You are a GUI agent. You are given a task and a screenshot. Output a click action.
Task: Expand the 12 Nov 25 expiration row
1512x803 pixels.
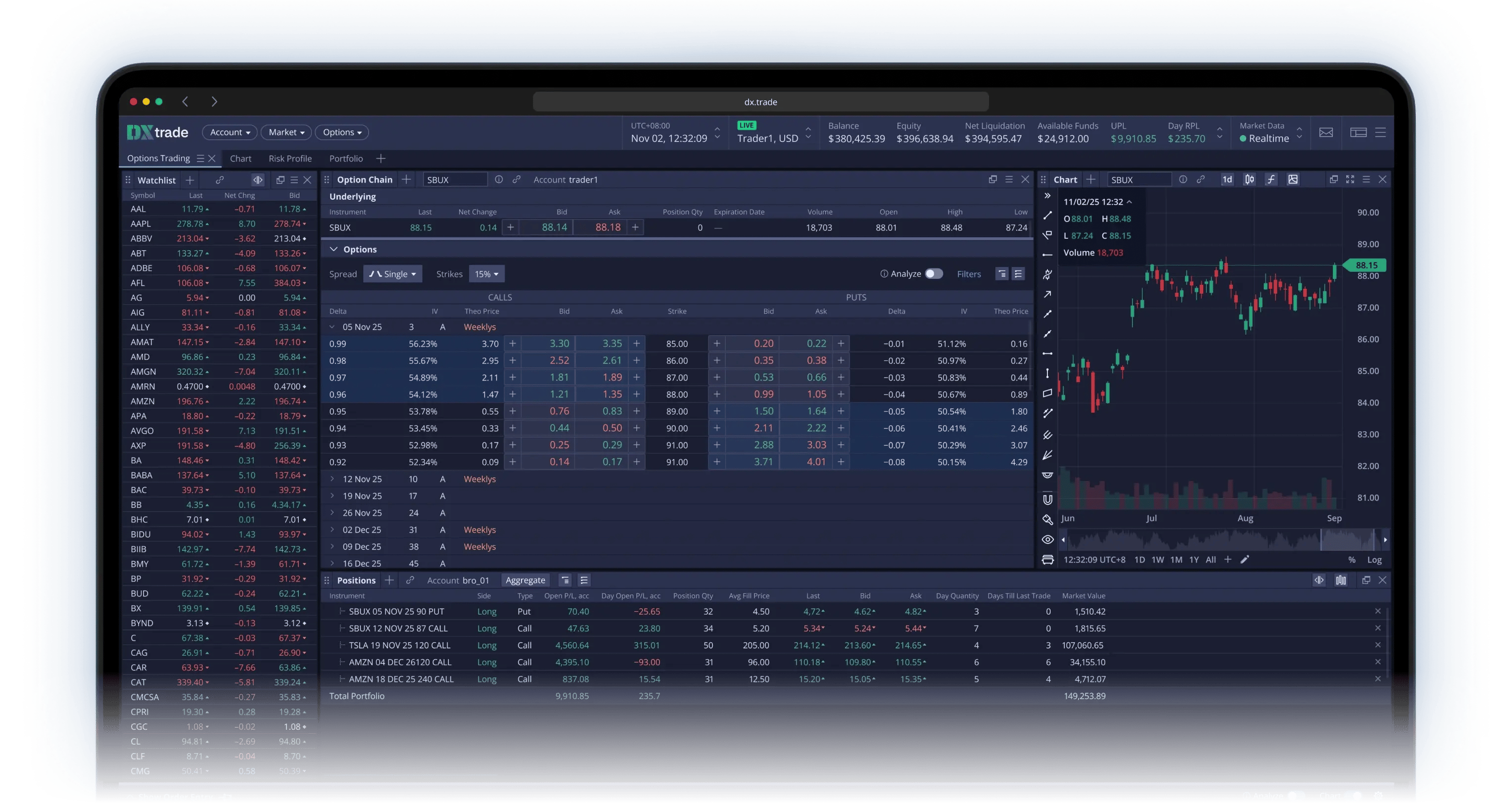click(332, 479)
